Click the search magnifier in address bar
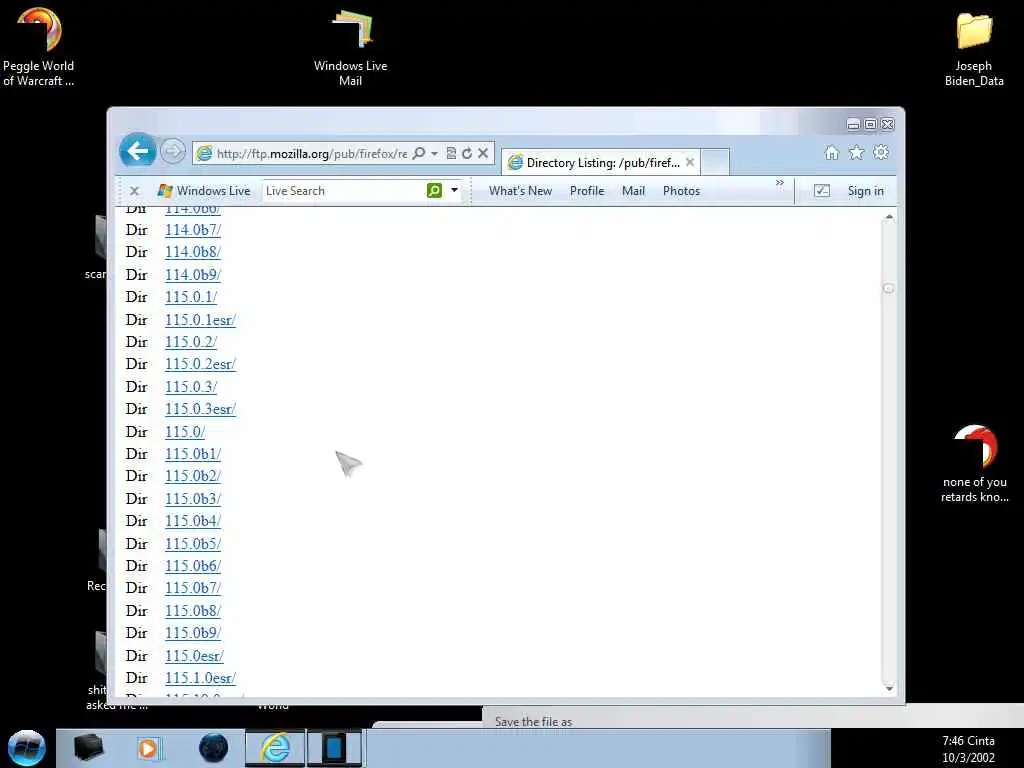The height and width of the screenshot is (768, 1024). point(419,153)
